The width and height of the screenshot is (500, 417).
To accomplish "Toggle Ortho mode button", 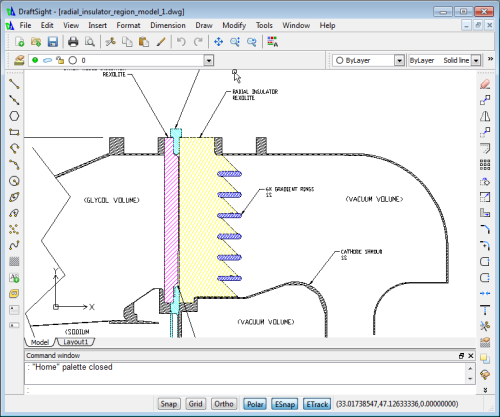I will 224,404.
